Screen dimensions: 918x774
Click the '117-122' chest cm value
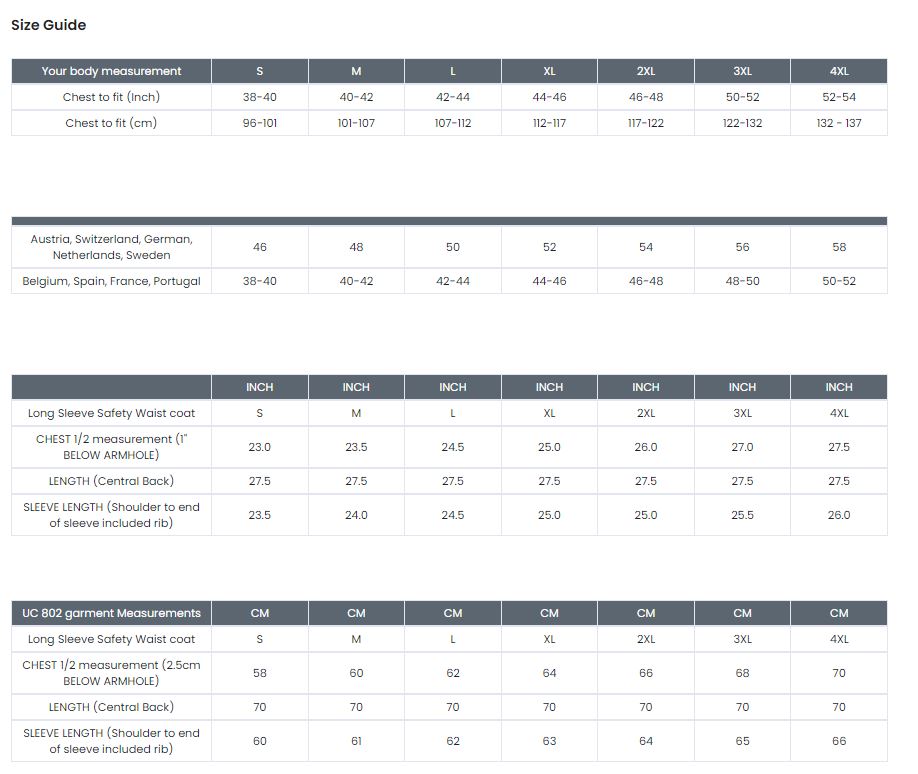646,123
